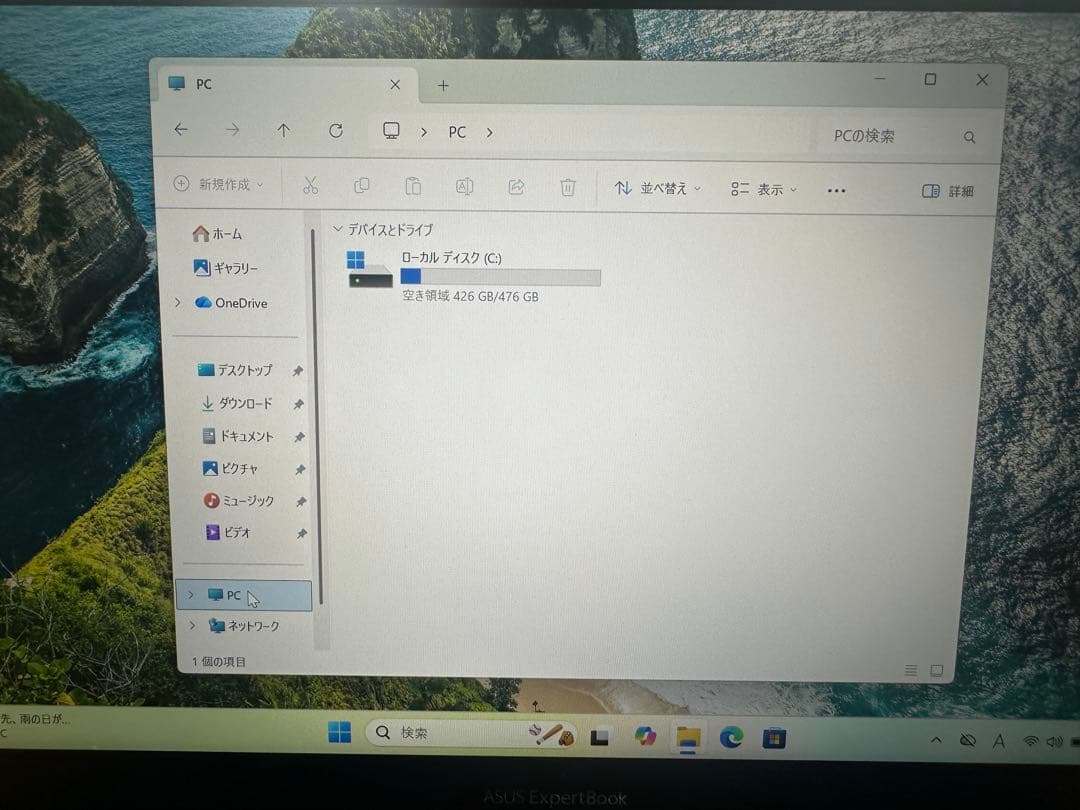This screenshot has height=810, width=1080.
Task: Open ダウンロード quick access folder
Action: [236, 404]
